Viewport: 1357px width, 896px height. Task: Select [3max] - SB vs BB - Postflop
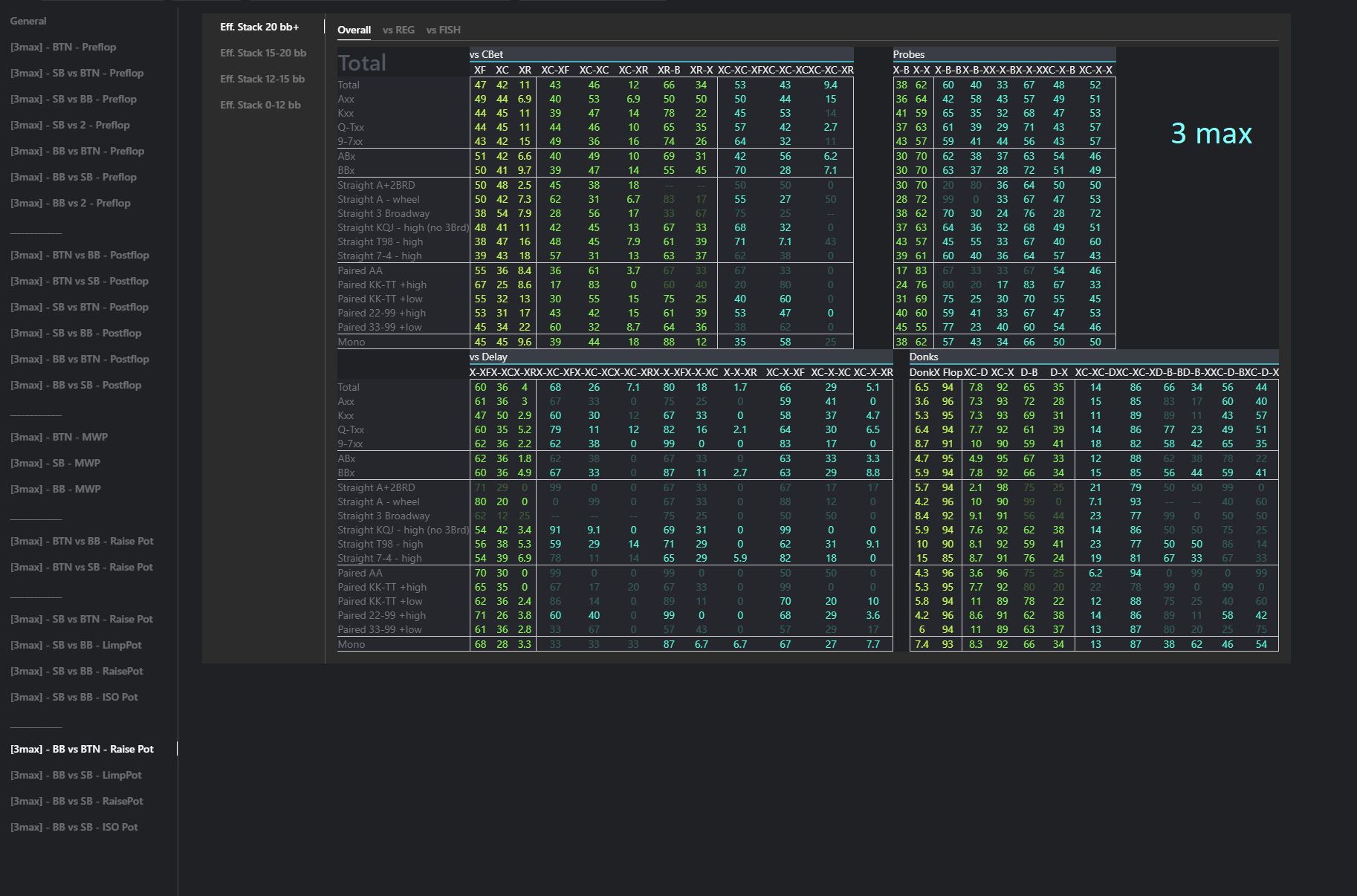(75, 333)
